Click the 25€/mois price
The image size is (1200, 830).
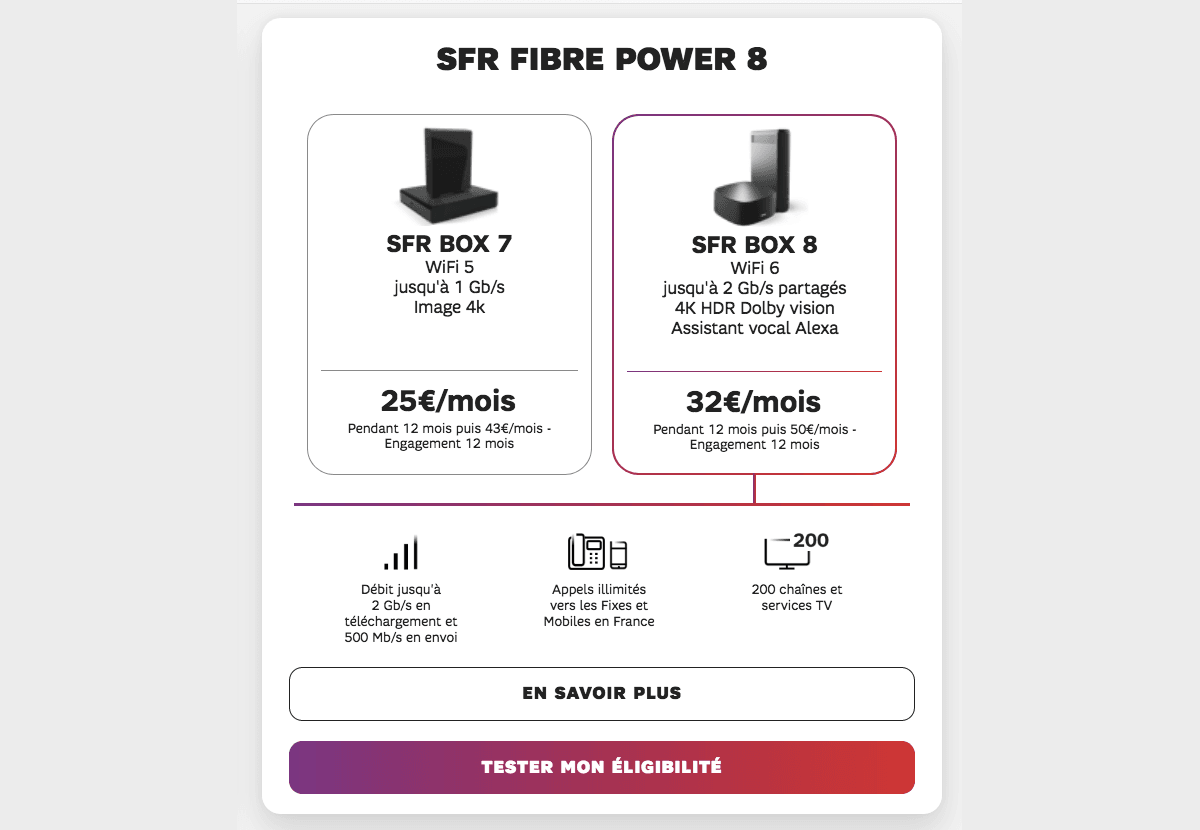449,402
